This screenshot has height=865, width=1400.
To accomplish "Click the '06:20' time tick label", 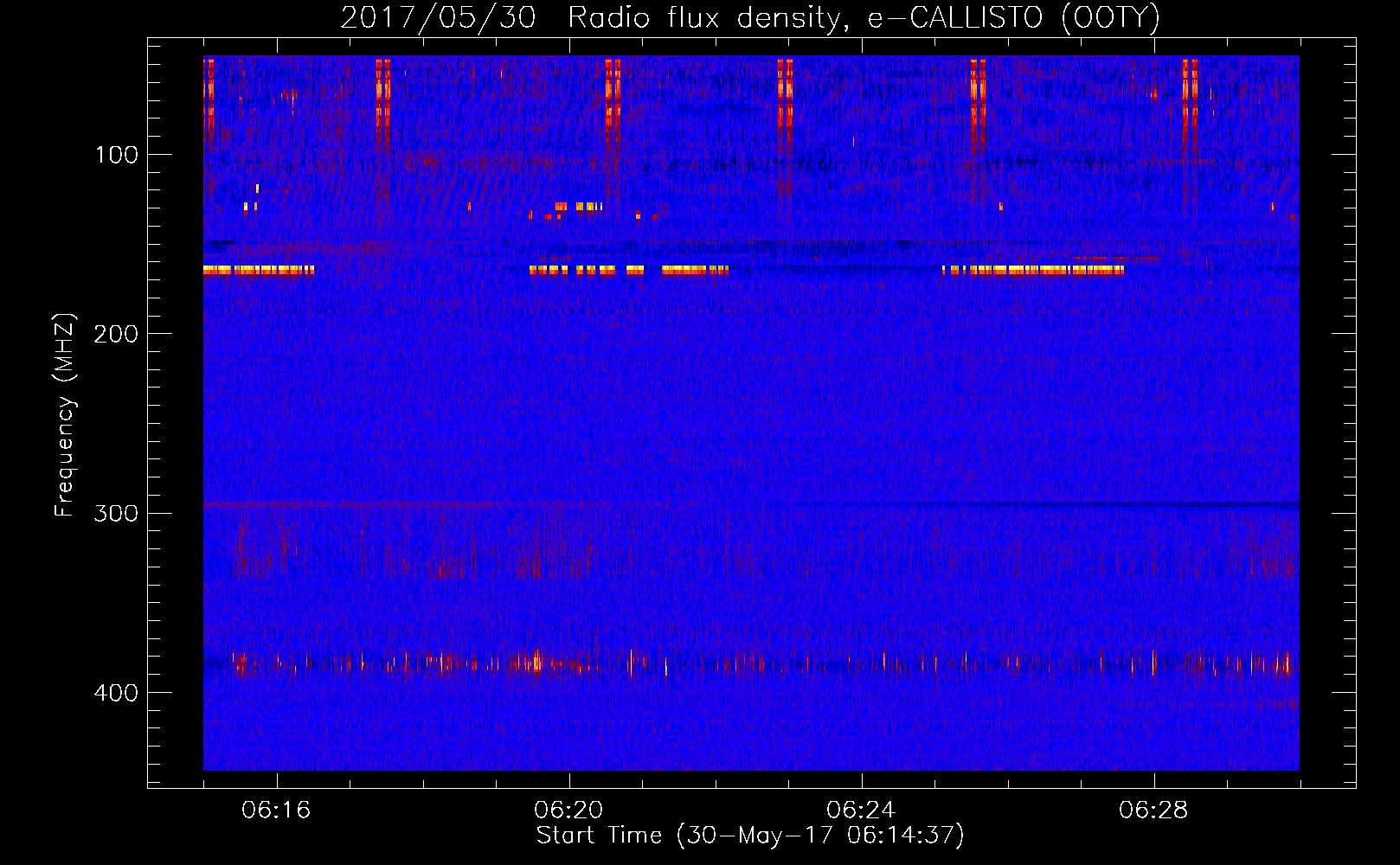I will pos(568,811).
